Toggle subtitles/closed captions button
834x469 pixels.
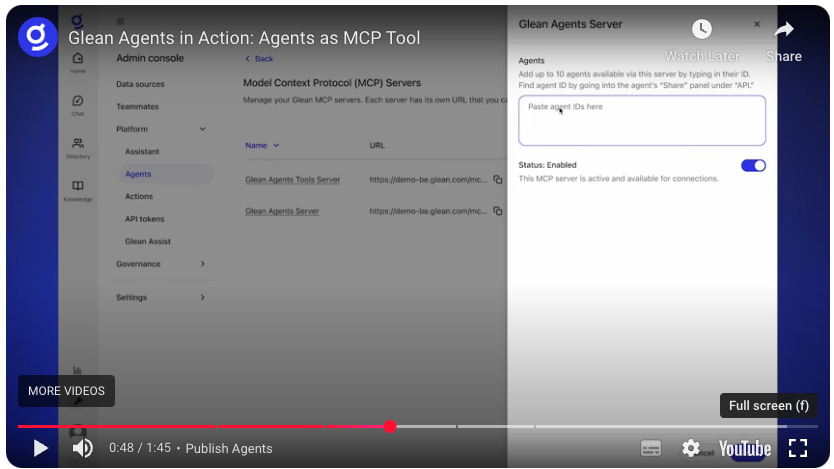click(651, 448)
